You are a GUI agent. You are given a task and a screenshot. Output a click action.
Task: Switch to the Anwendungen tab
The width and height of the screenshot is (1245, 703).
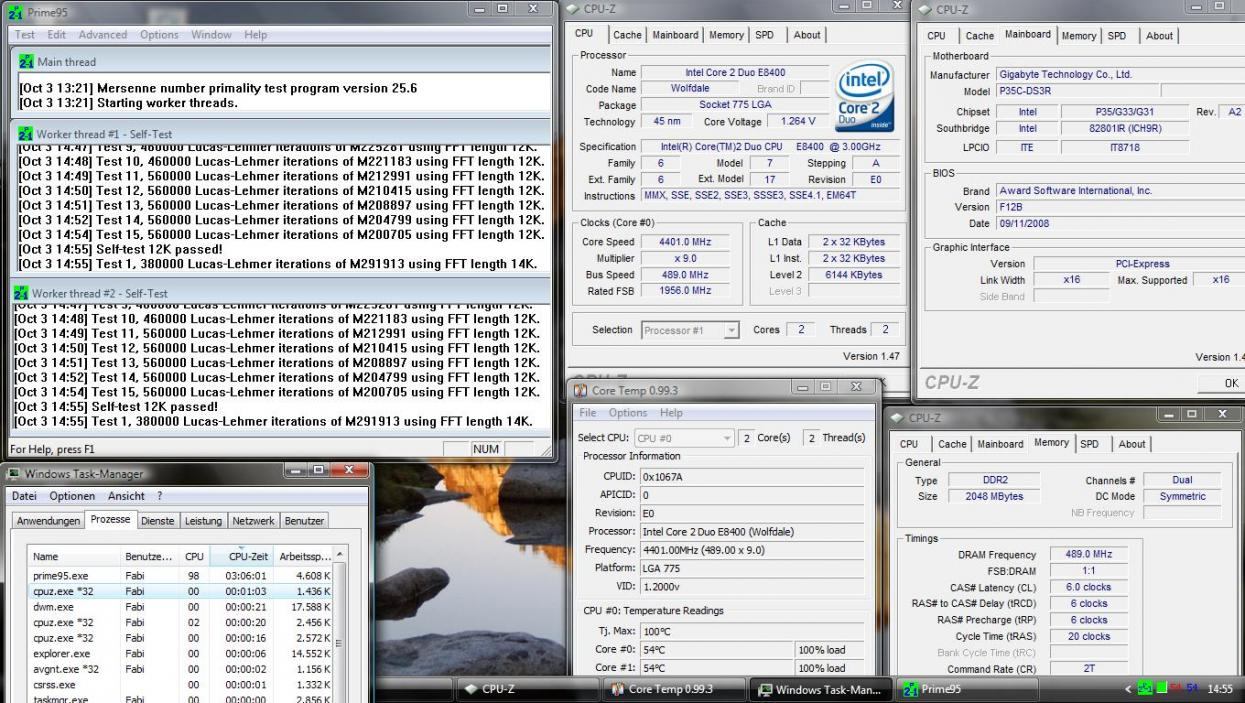coord(47,520)
